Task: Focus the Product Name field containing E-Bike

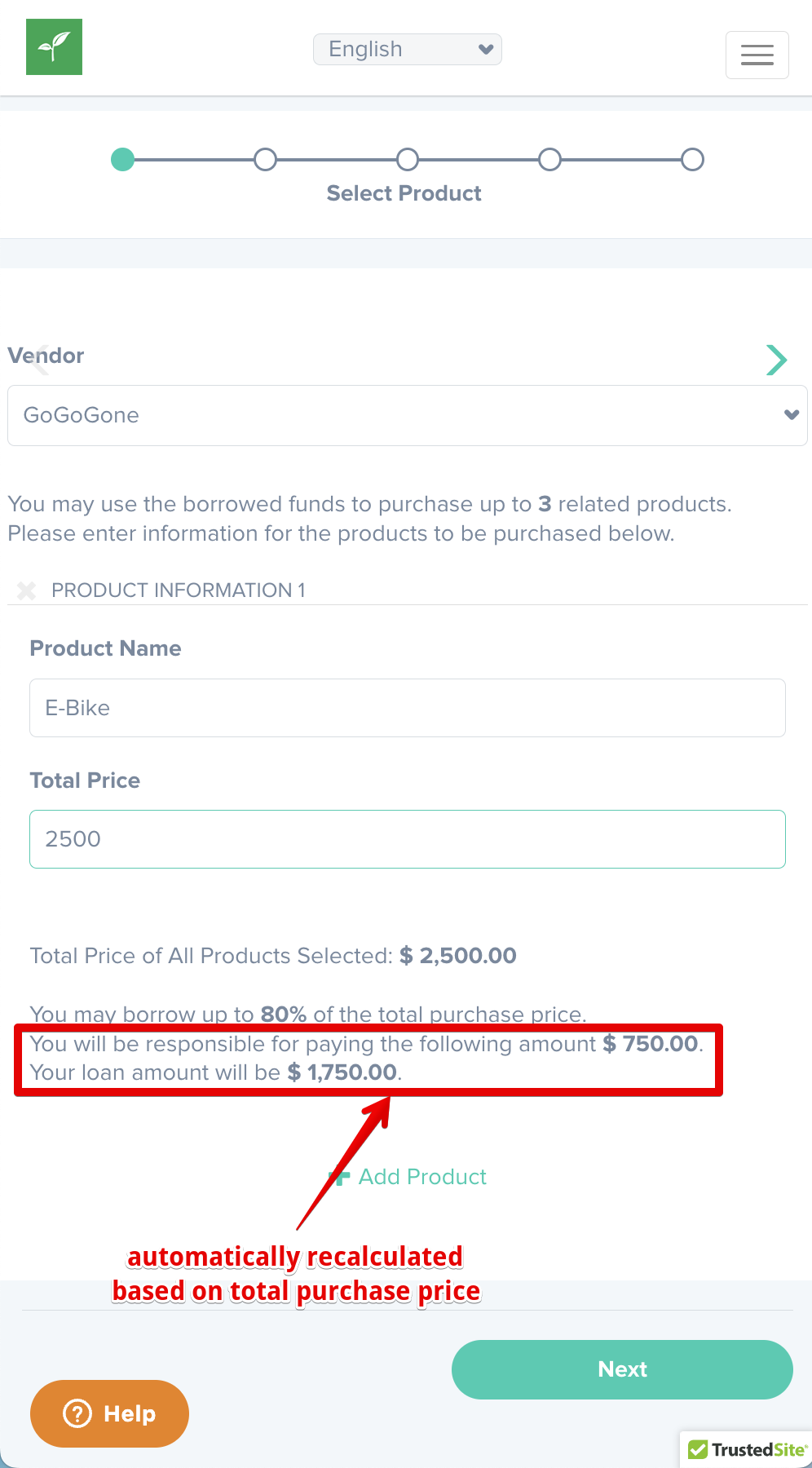Action: (407, 708)
